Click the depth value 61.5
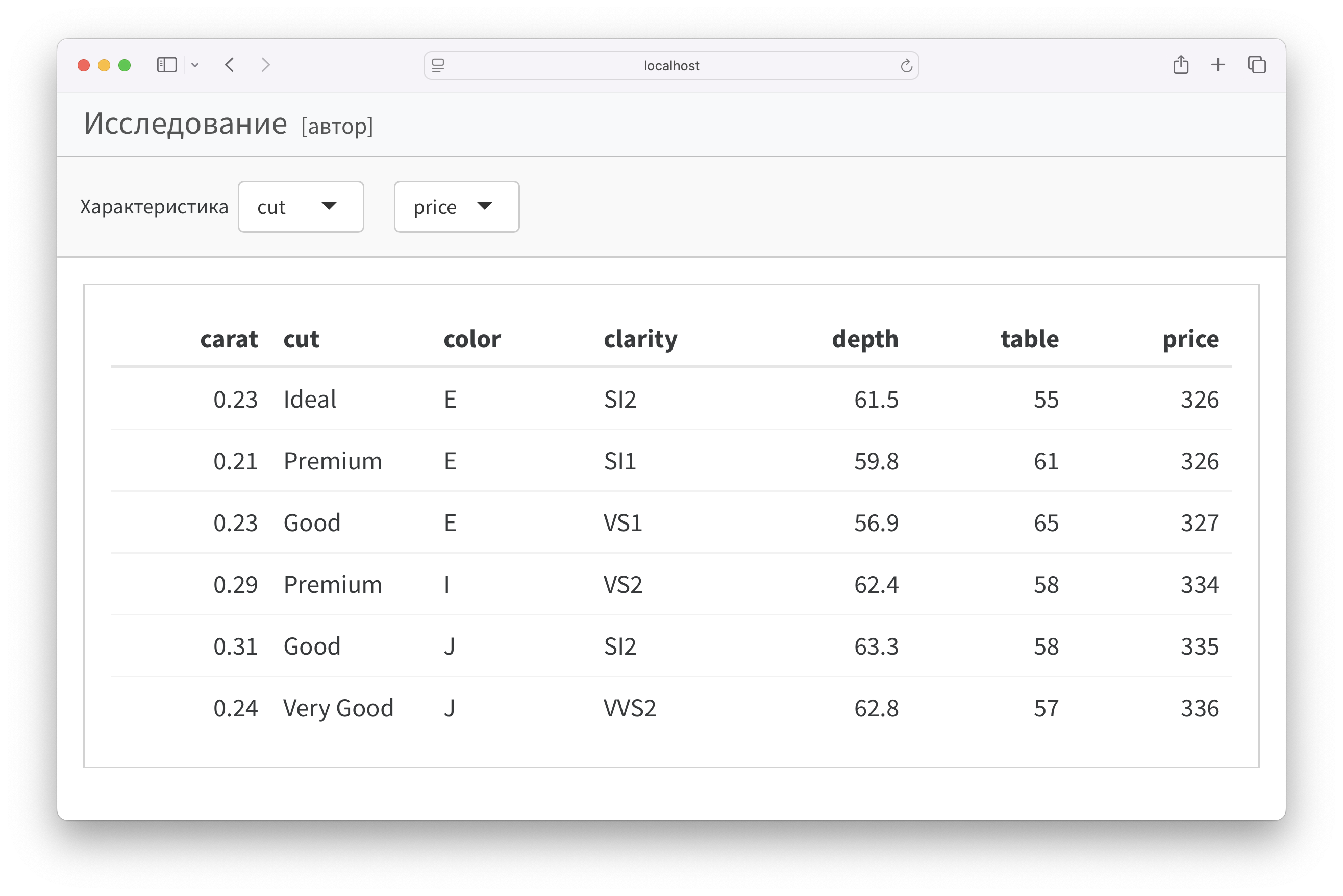This screenshot has height=896, width=1343. 876,400
